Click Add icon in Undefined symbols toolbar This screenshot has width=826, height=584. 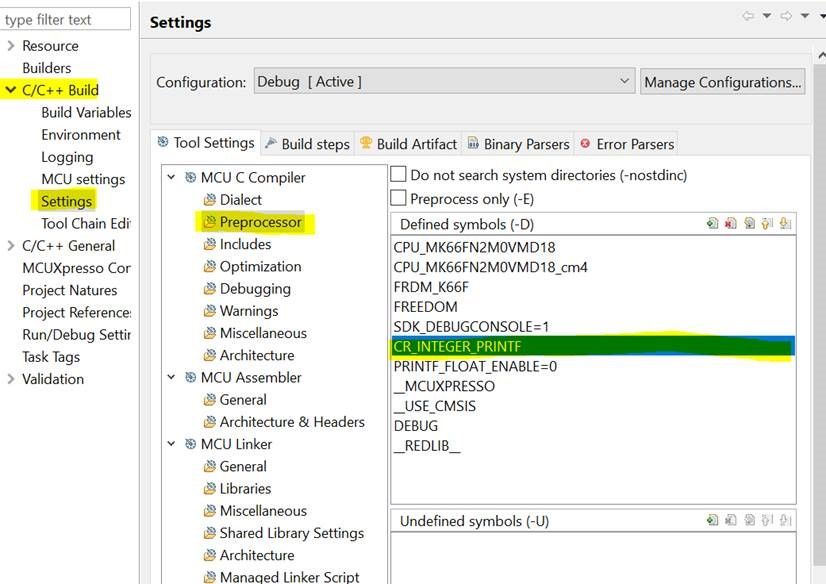click(712, 520)
